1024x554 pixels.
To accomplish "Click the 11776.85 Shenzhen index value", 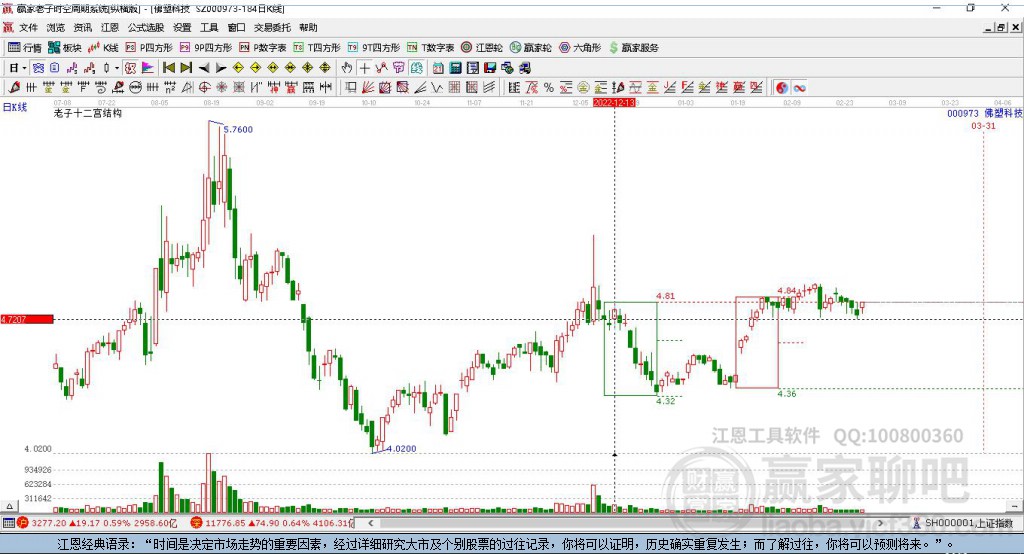I will pyautogui.click(x=225, y=523).
